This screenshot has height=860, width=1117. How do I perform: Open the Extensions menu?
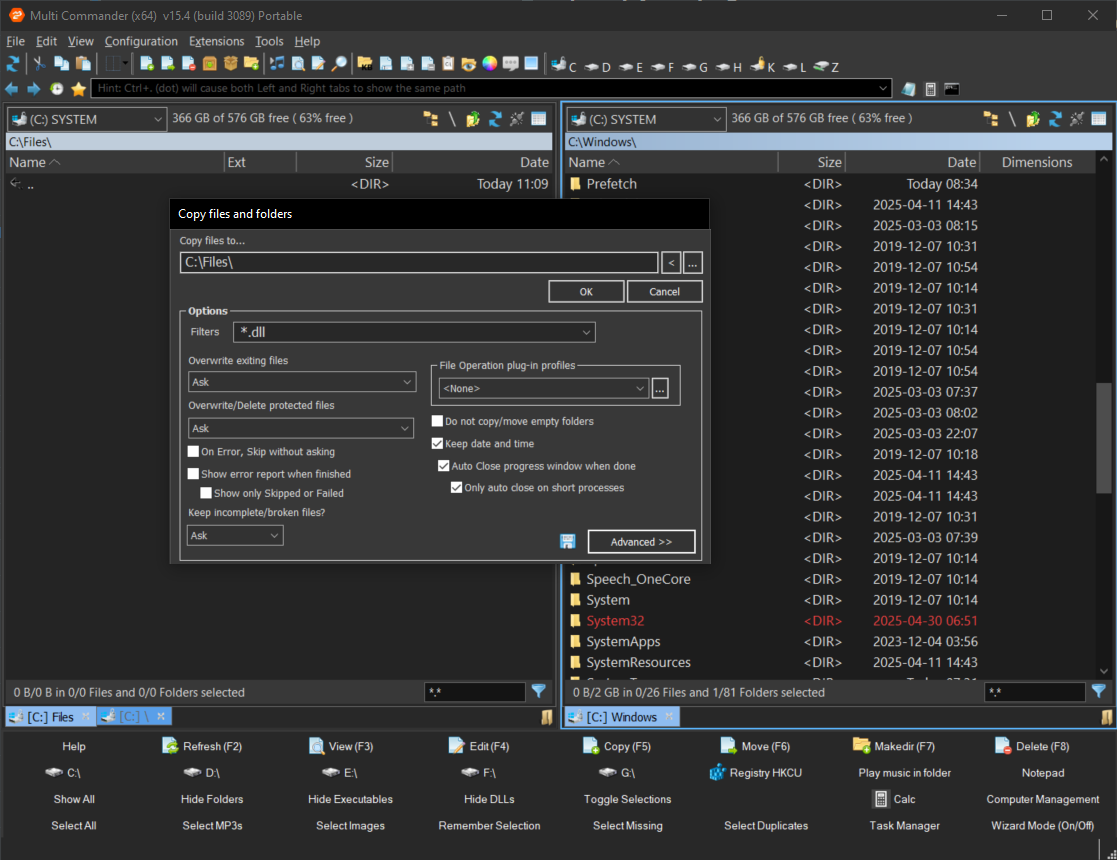tap(216, 41)
